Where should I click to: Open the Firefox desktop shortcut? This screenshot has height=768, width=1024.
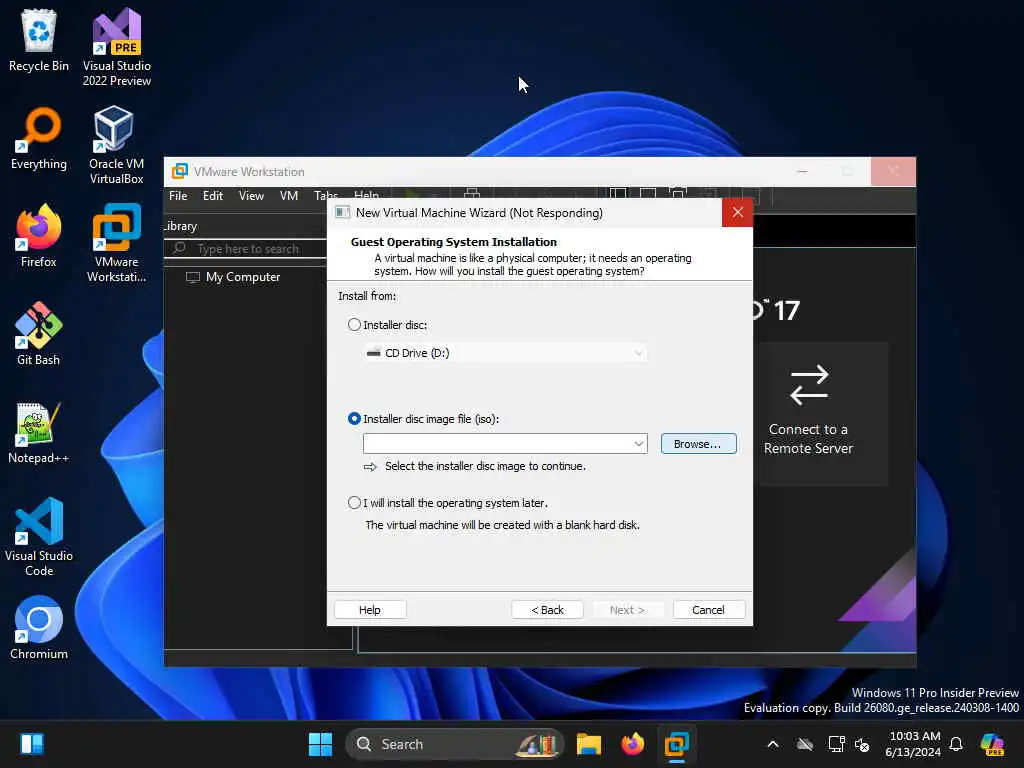click(39, 236)
